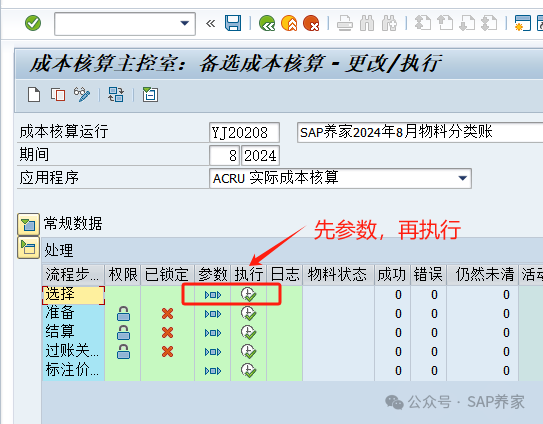Click the authorization lock icon in 准备 row
Image resolution: width=543 pixels, height=424 pixels.
tap(123, 314)
